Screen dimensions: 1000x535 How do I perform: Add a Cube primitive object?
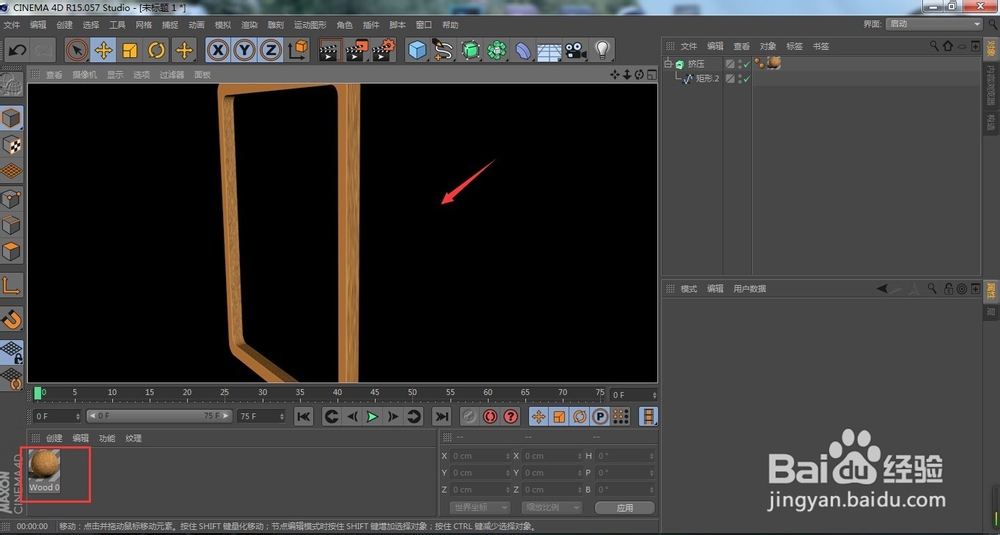(x=417, y=50)
